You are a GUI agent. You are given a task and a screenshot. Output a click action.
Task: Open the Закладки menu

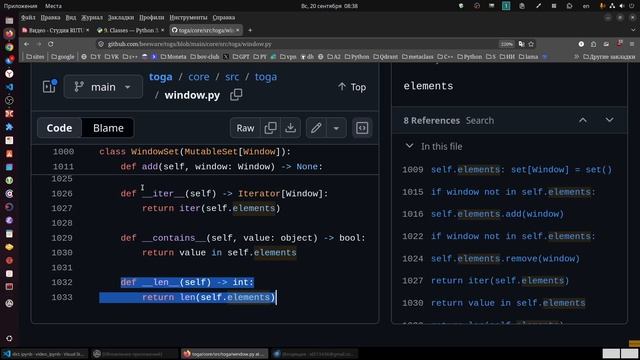click(x=121, y=18)
